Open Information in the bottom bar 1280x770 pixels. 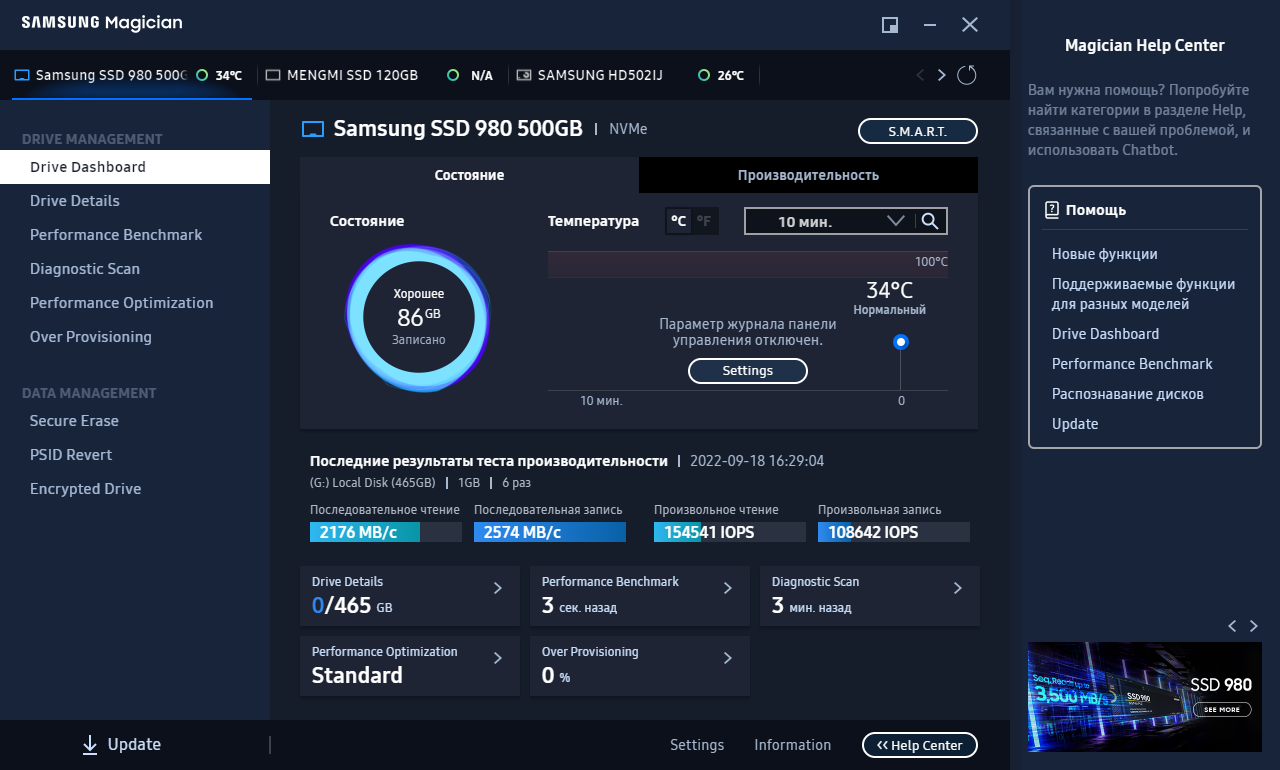(x=792, y=745)
